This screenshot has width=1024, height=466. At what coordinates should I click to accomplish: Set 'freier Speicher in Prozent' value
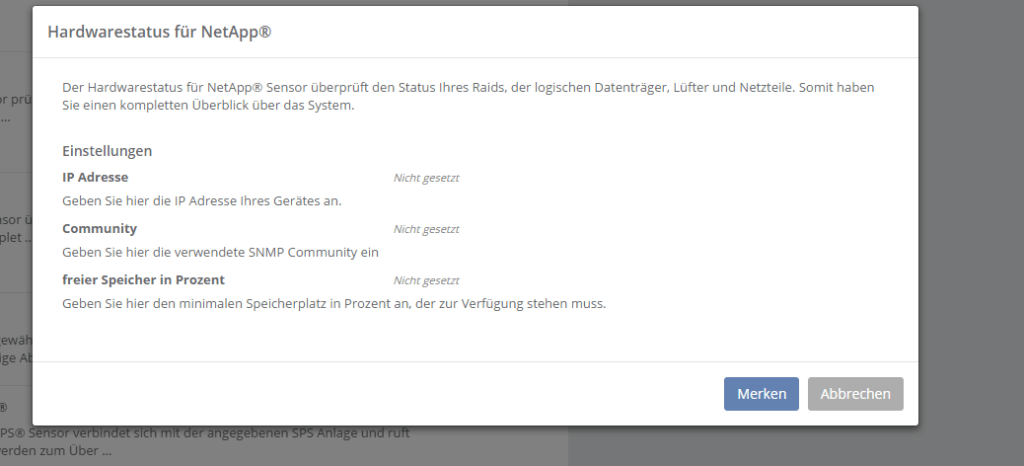[426, 281]
